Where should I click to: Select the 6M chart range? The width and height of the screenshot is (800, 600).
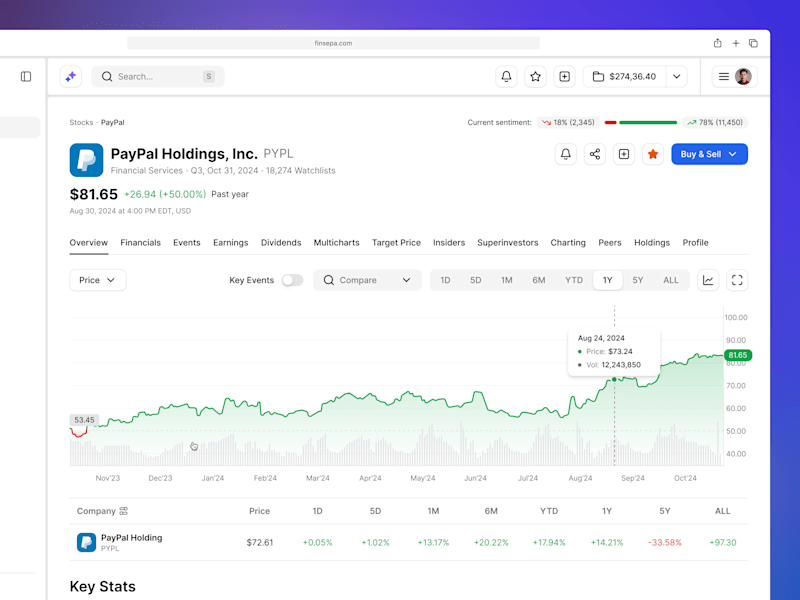click(539, 280)
